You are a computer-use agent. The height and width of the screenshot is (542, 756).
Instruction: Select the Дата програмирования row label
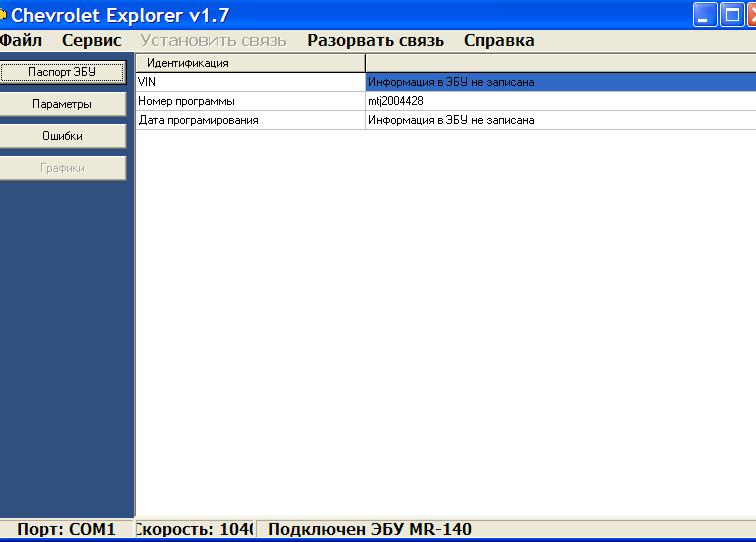251,120
